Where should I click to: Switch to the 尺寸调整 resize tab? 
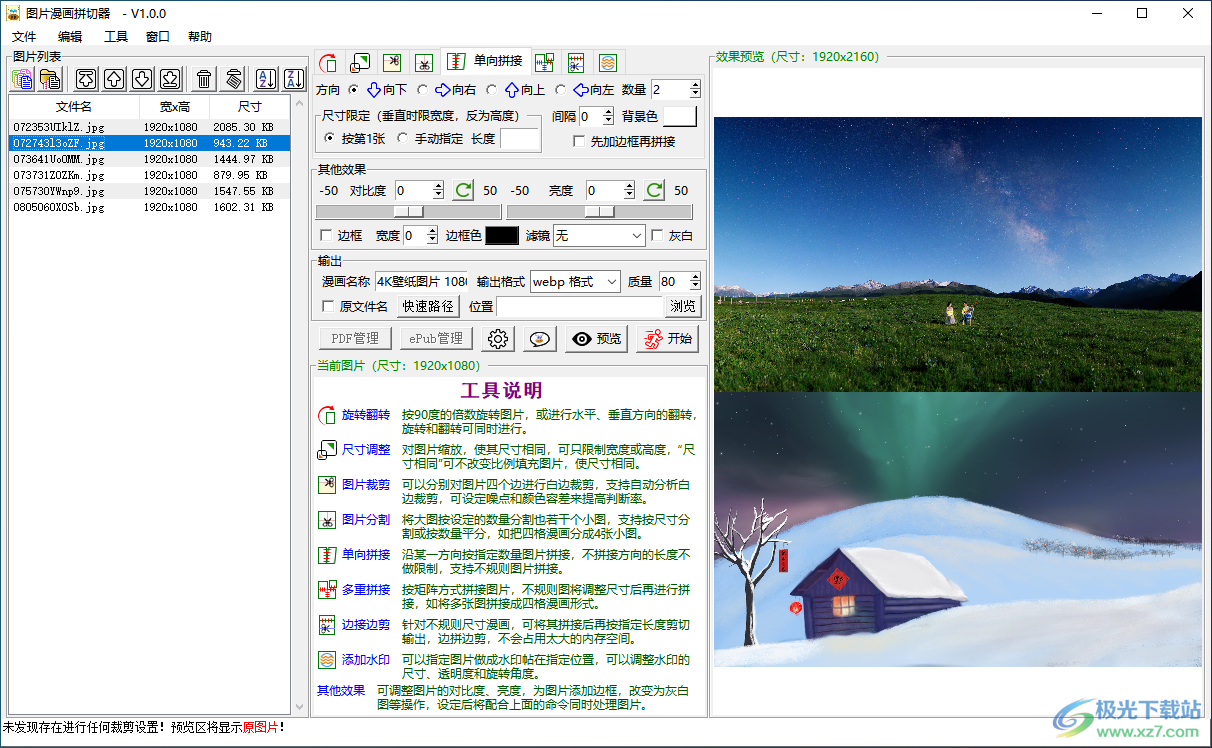pos(360,62)
